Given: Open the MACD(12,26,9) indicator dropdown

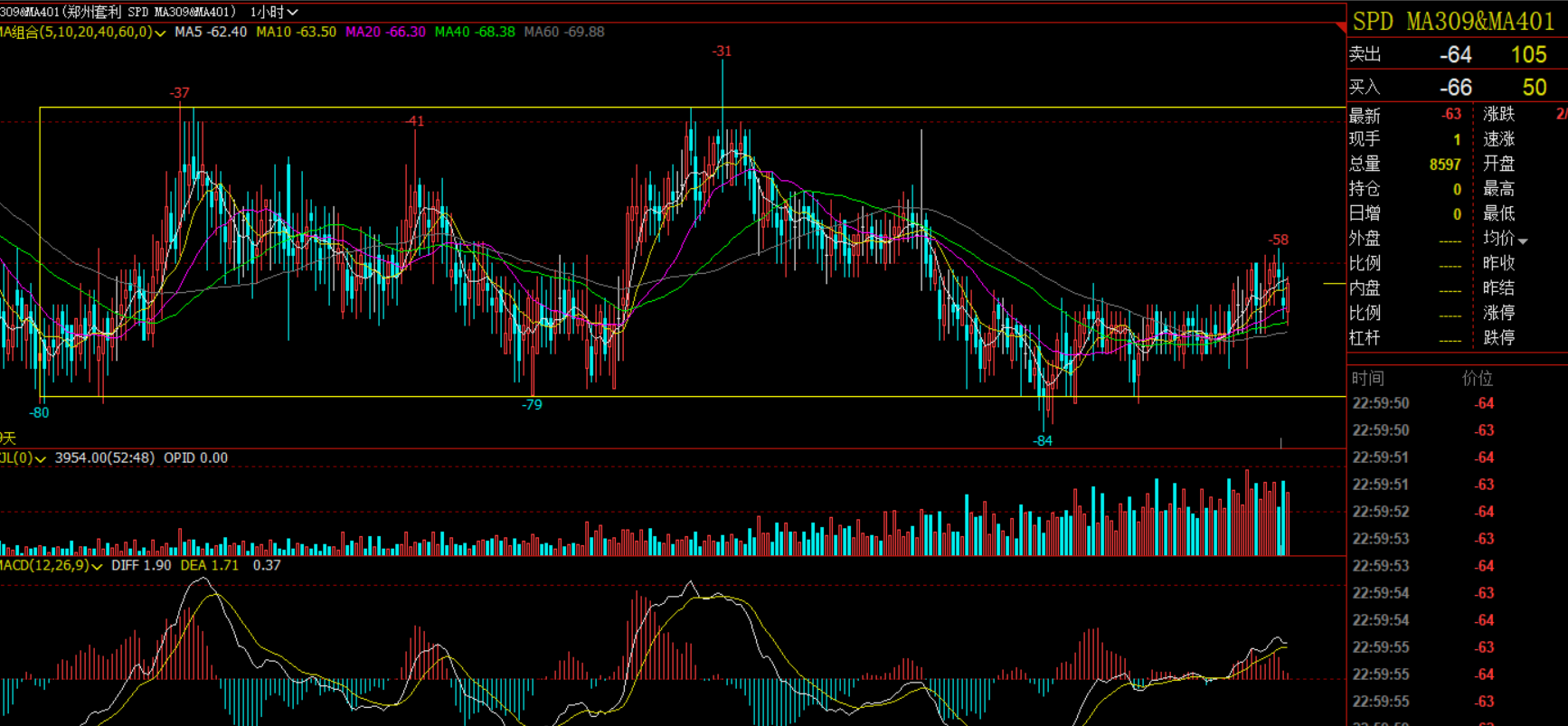Looking at the screenshot, I should coord(96,566).
